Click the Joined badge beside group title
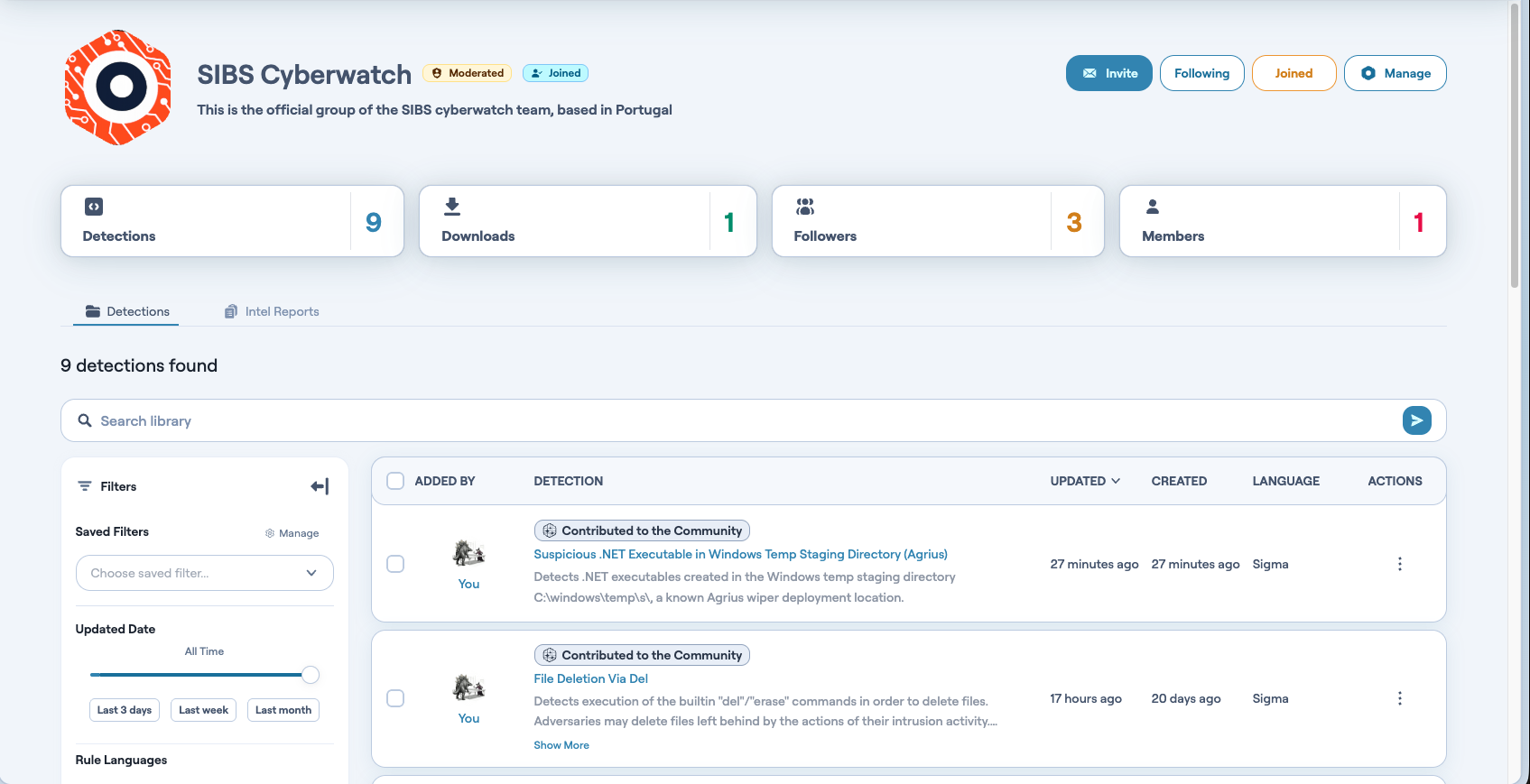 [555, 73]
